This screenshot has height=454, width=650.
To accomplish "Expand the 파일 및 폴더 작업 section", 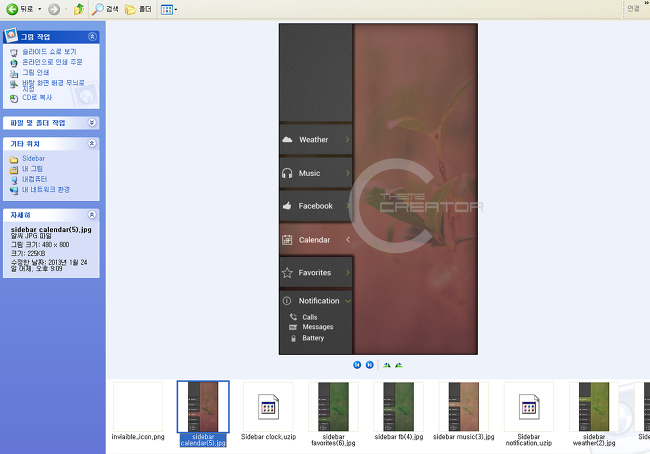I will tap(92, 122).
